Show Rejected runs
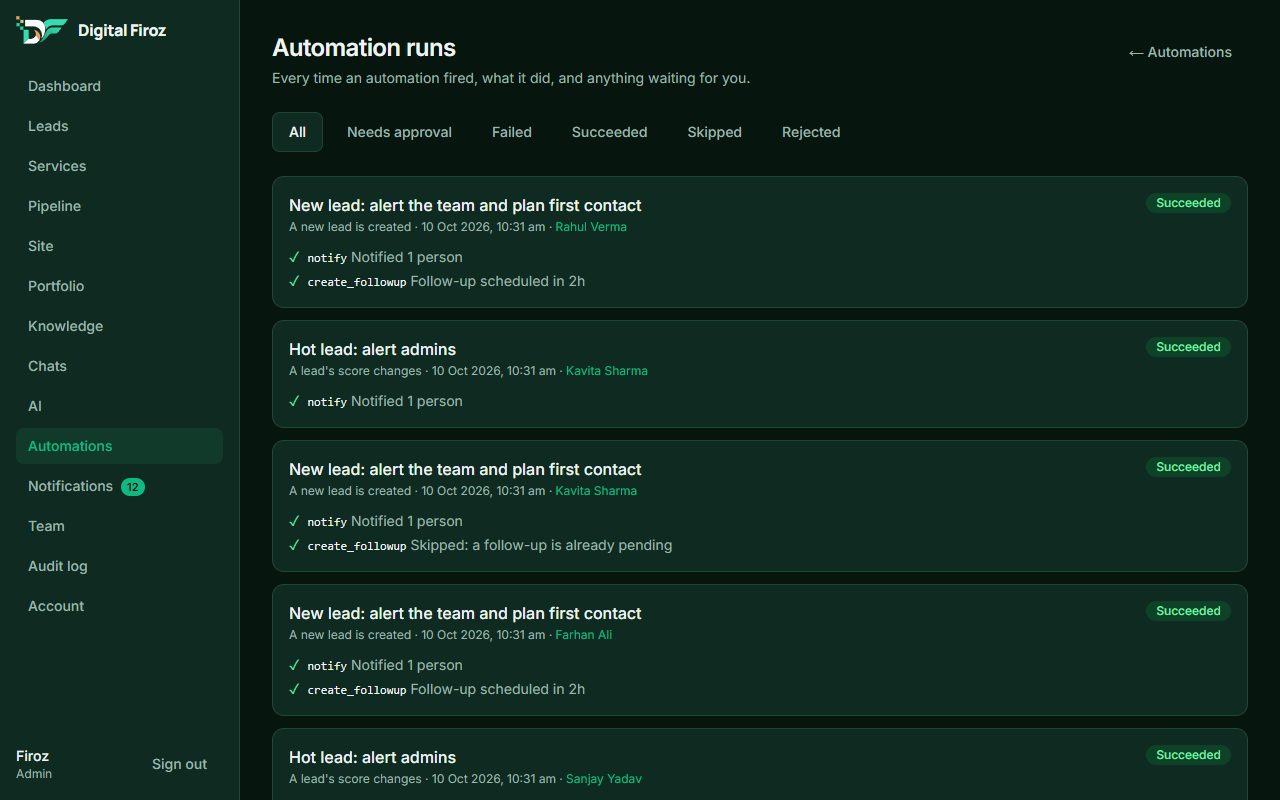Image resolution: width=1280 pixels, height=800 pixels. 811,132
